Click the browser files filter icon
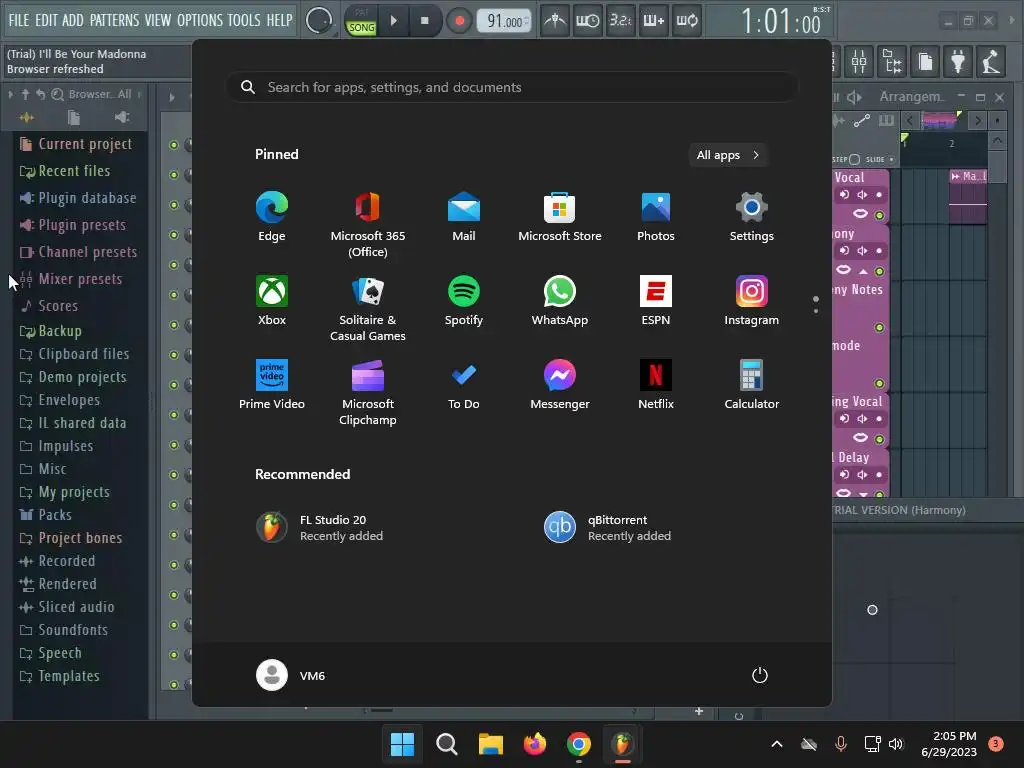 (x=74, y=118)
